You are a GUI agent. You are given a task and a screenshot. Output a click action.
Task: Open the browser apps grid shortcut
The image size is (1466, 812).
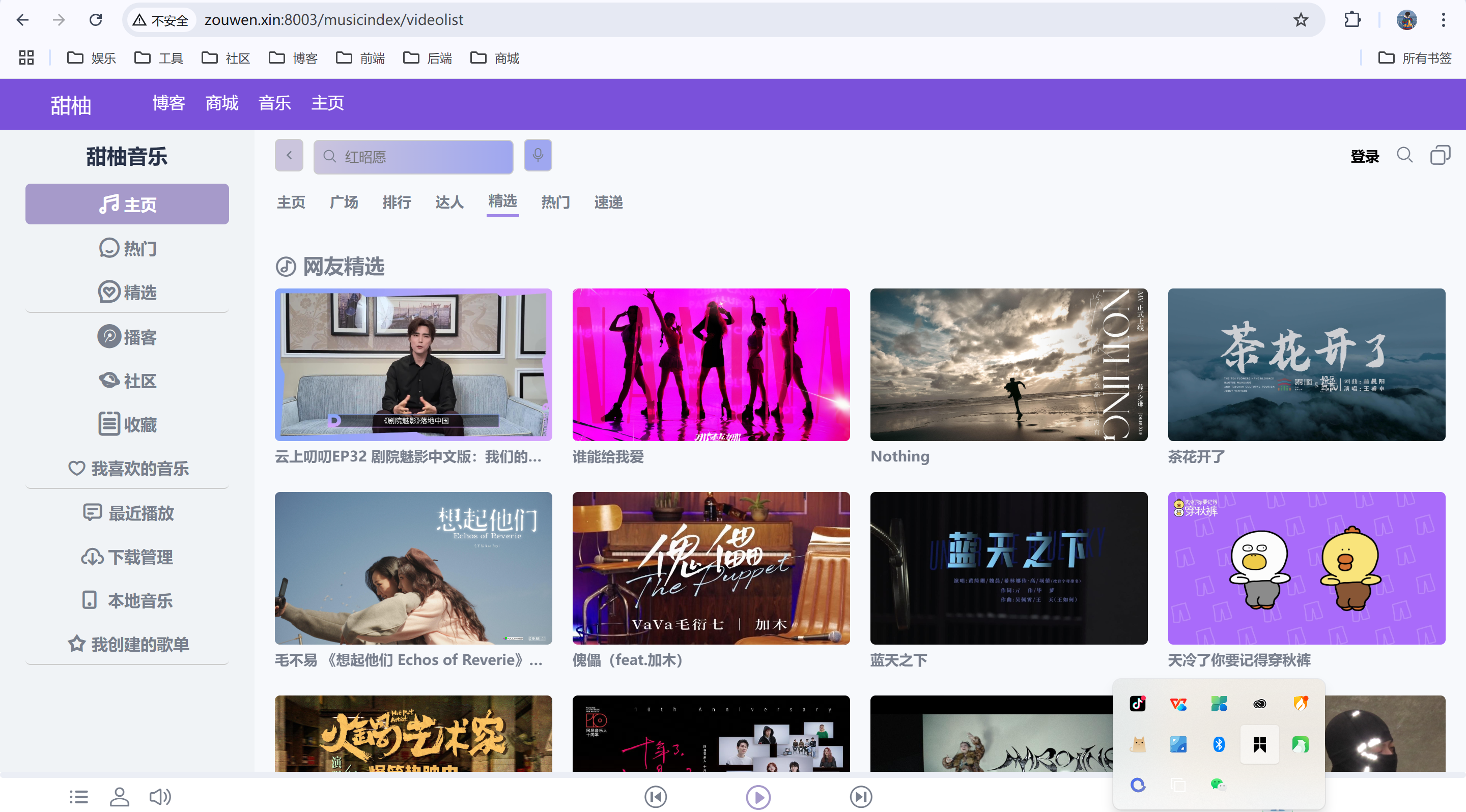tap(26, 57)
